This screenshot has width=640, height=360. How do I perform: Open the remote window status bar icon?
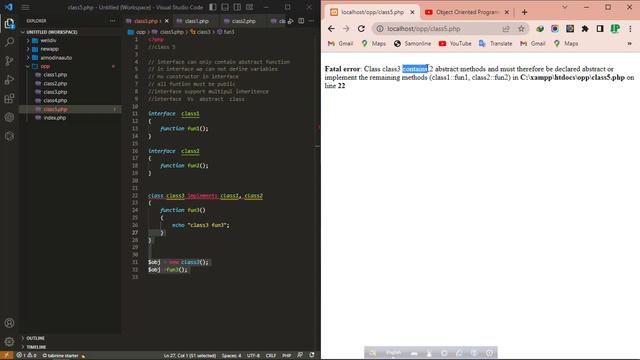tap(6, 356)
